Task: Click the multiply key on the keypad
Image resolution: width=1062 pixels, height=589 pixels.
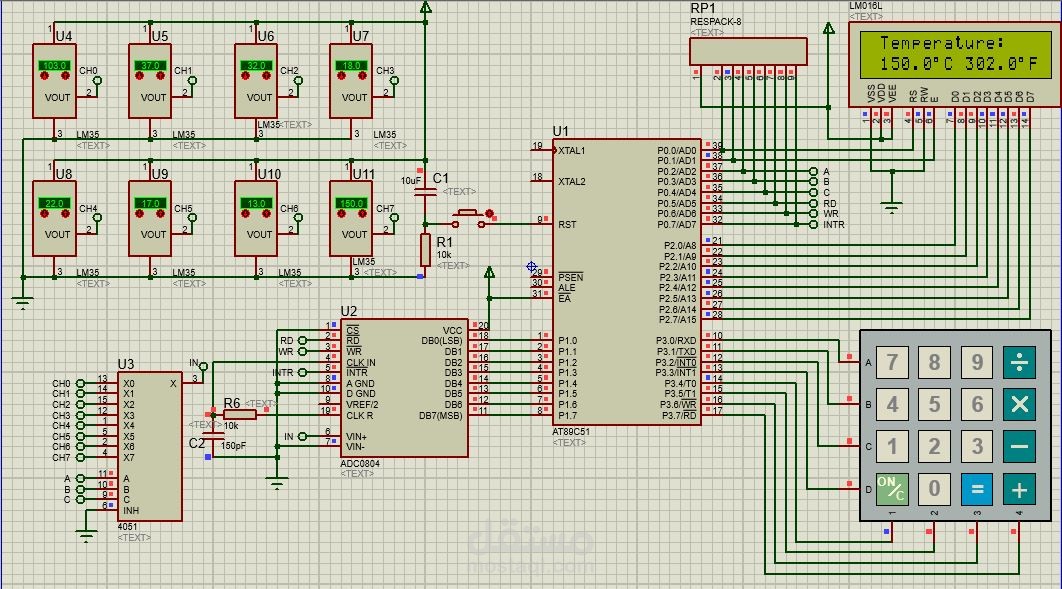Action: pyautogui.click(x=1019, y=404)
